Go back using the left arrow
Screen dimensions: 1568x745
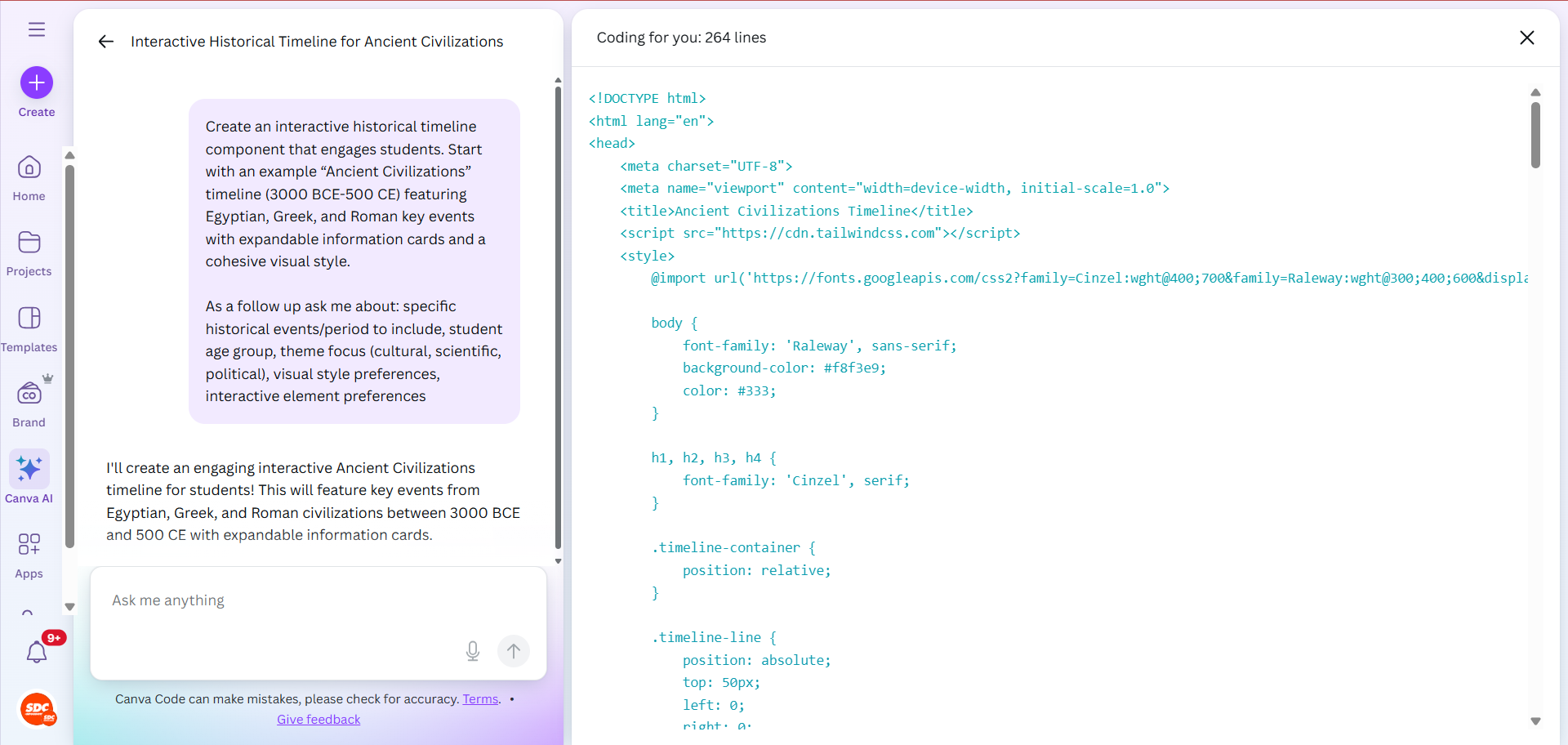[x=106, y=42]
